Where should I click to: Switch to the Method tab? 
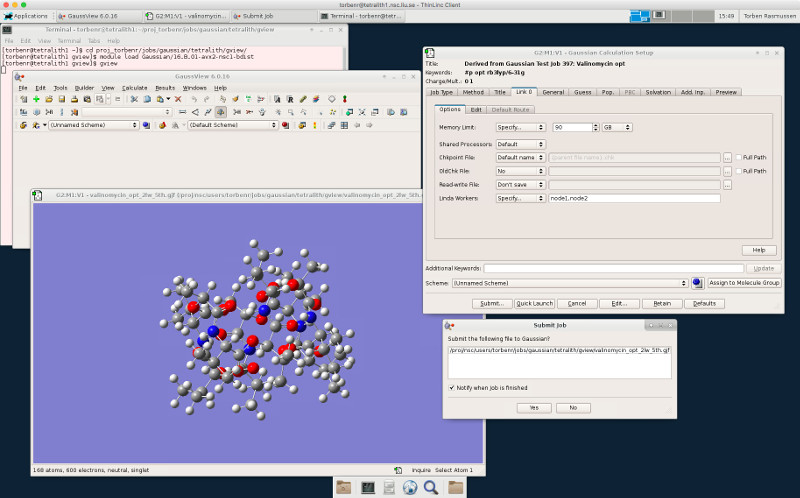click(x=472, y=92)
